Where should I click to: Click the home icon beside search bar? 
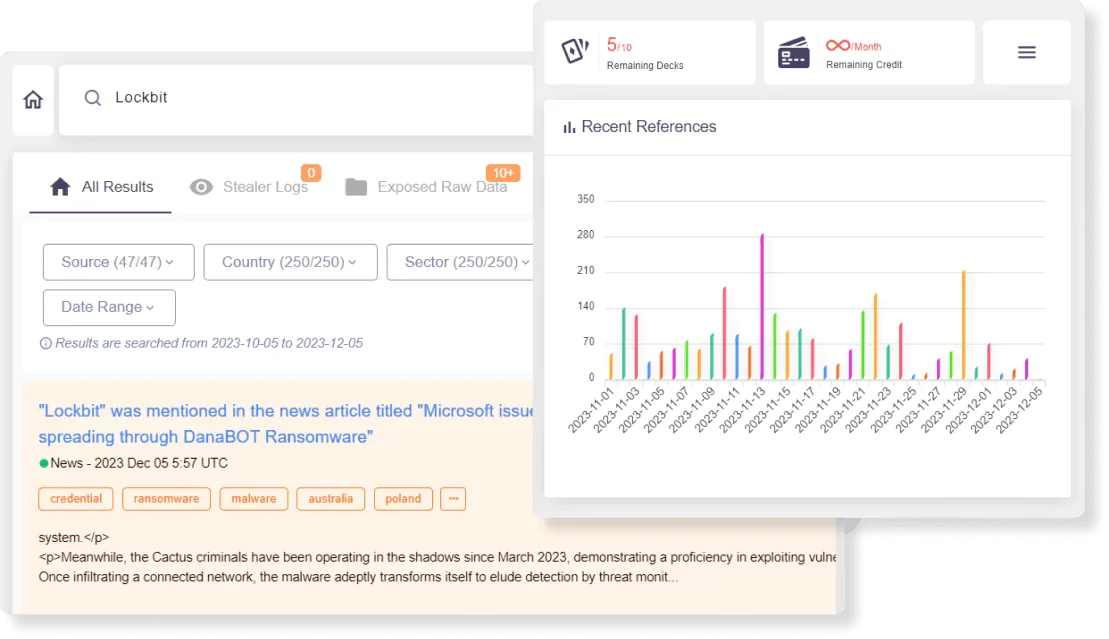(x=33, y=100)
